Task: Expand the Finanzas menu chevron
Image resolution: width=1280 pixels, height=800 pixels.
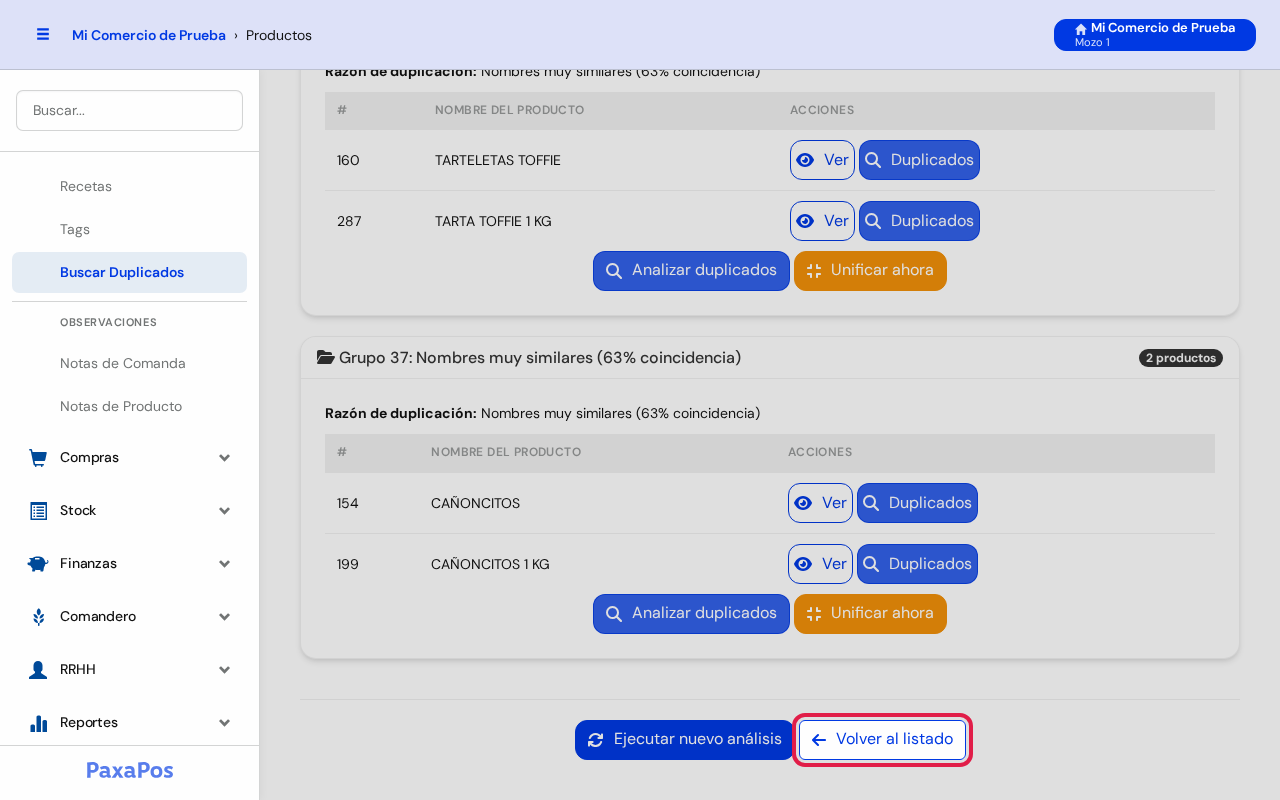Action: point(225,564)
